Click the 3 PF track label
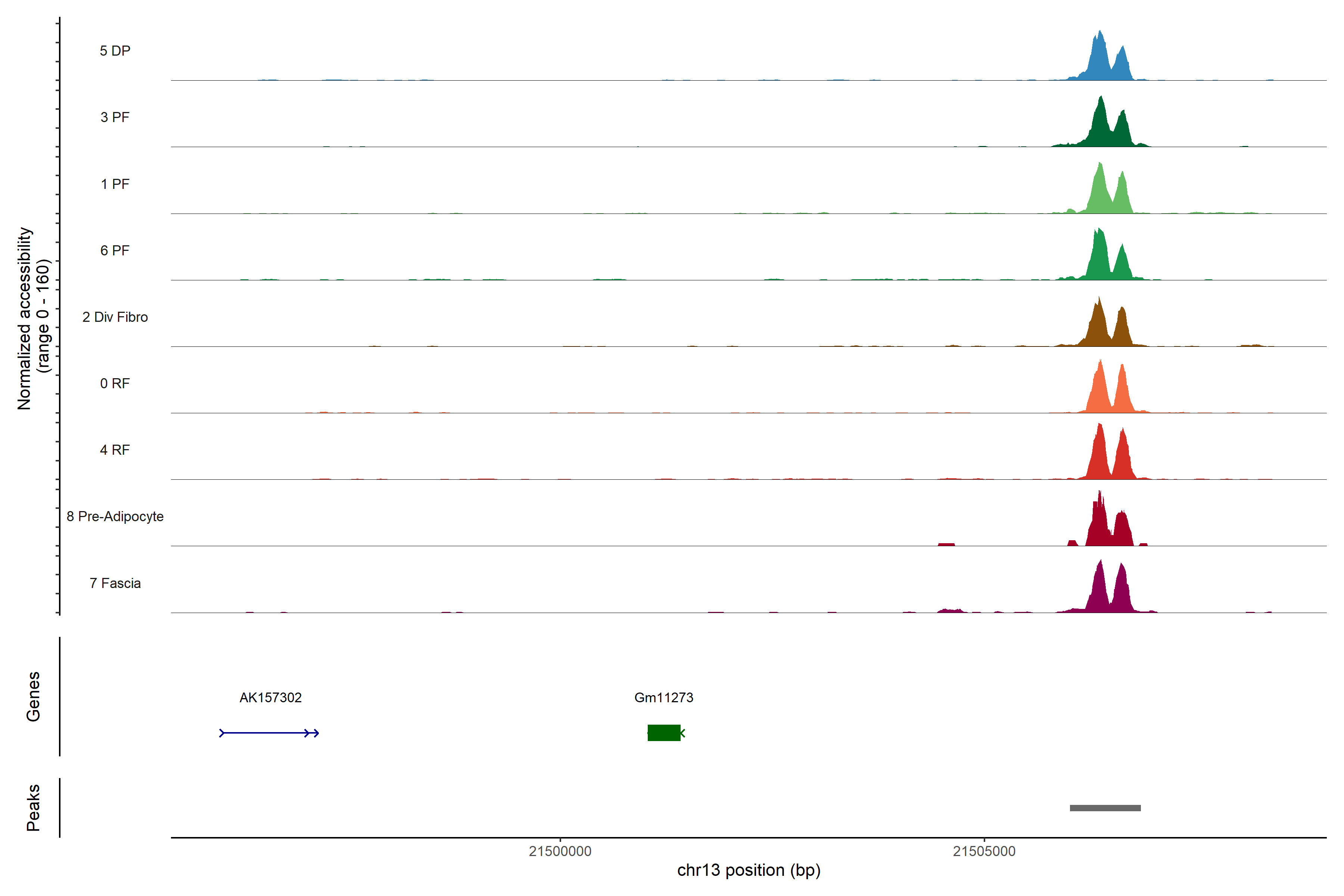 click(x=115, y=117)
